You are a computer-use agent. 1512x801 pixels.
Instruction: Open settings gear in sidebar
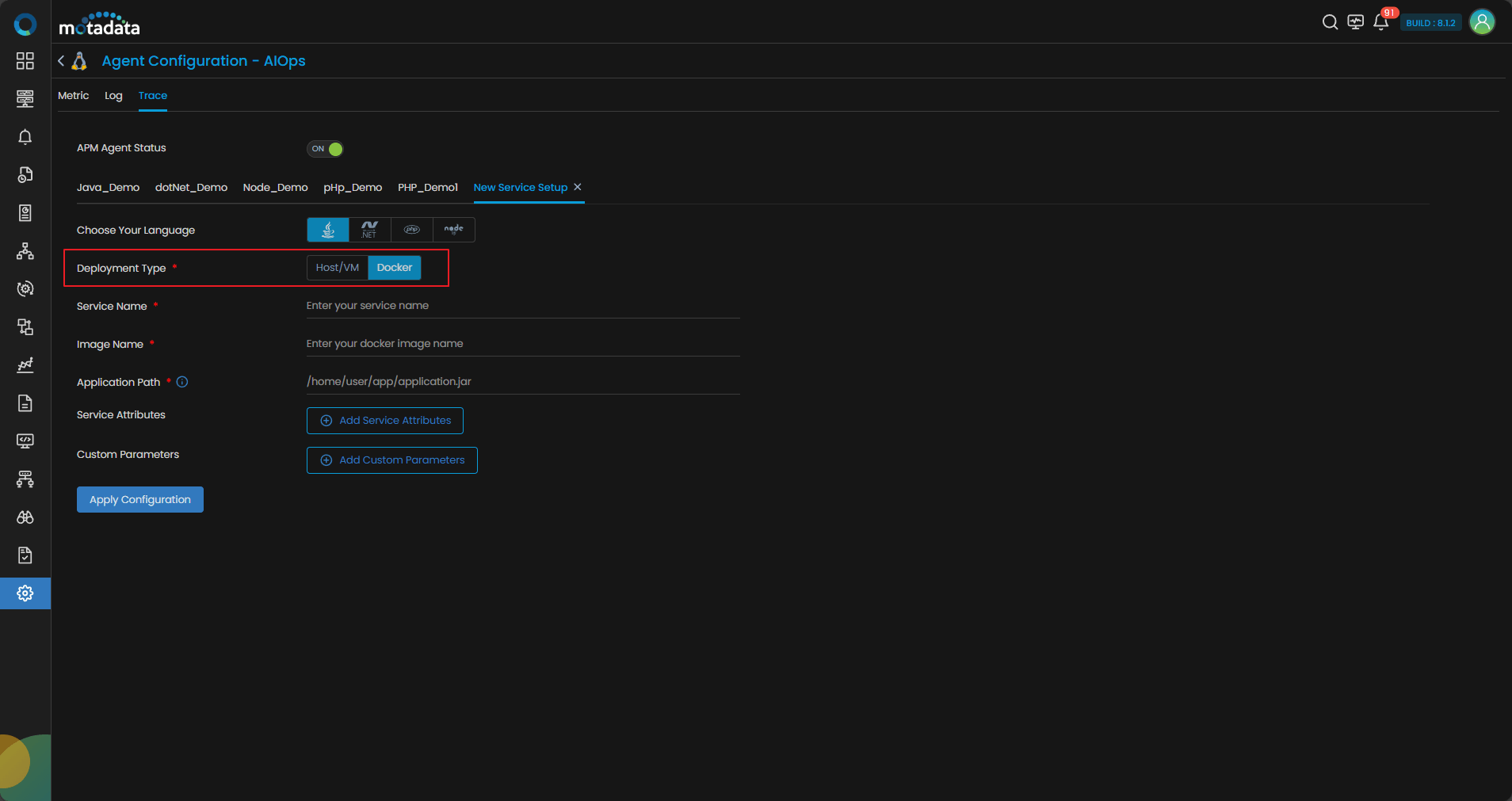tap(25, 593)
